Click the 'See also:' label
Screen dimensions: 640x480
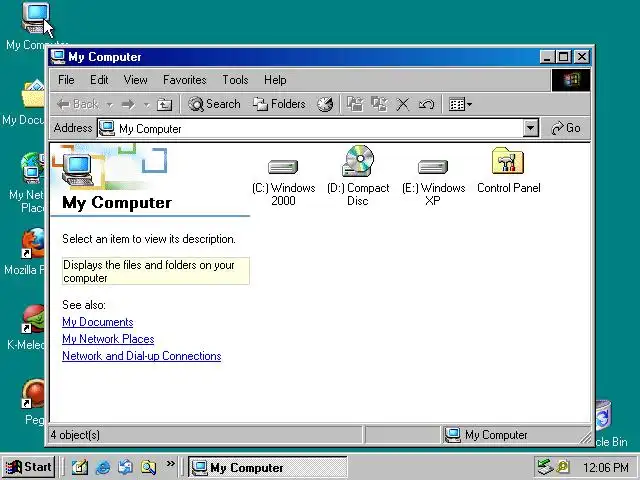point(84,305)
